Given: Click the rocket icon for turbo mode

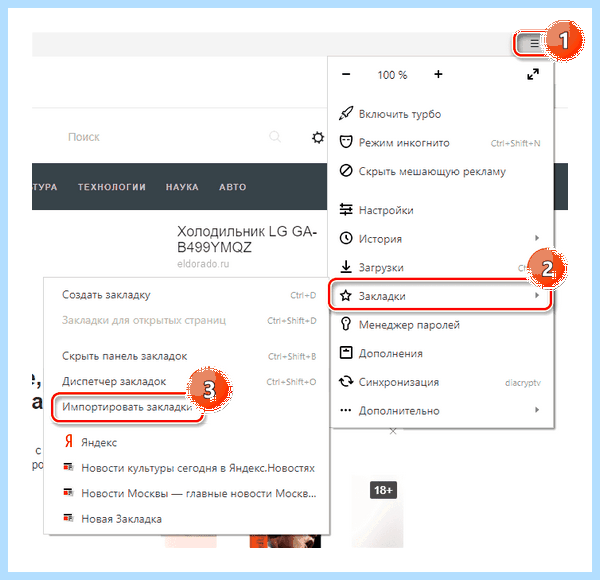Looking at the screenshot, I should pos(346,113).
